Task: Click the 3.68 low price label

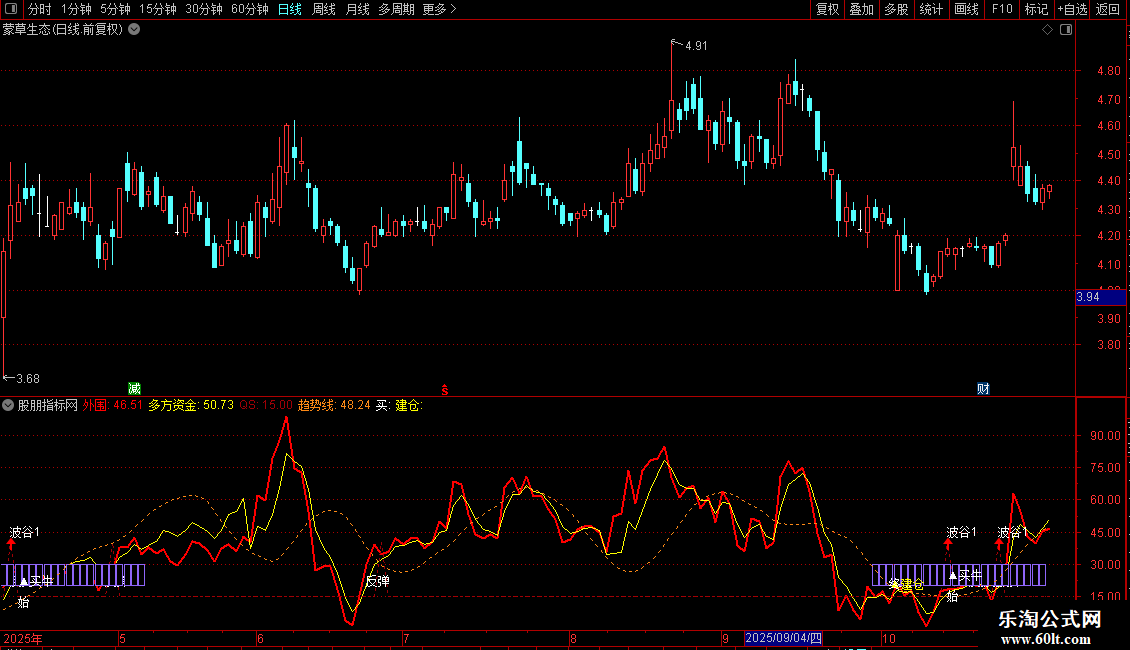Action: [28, 379]
